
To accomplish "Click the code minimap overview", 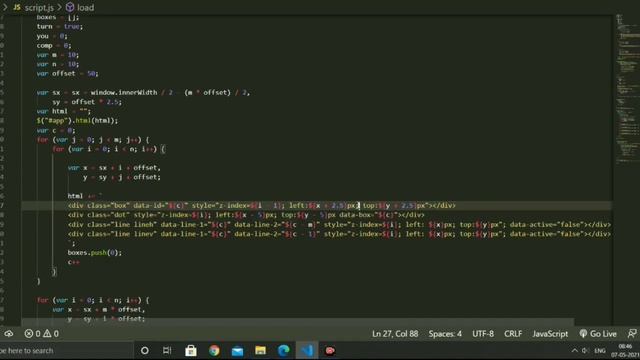I will click(x=627, y=88).
